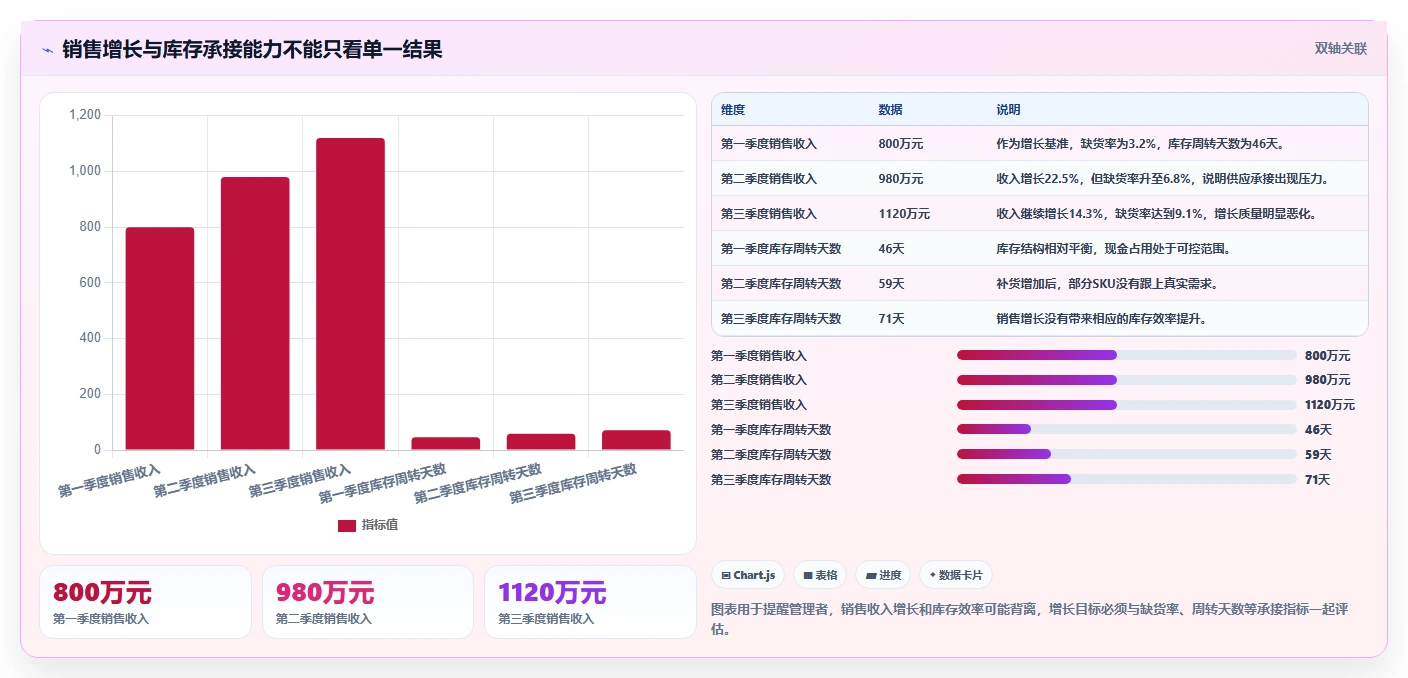
Task: Toggle the 指标值 legend color box
Action: tap(347, 525)
